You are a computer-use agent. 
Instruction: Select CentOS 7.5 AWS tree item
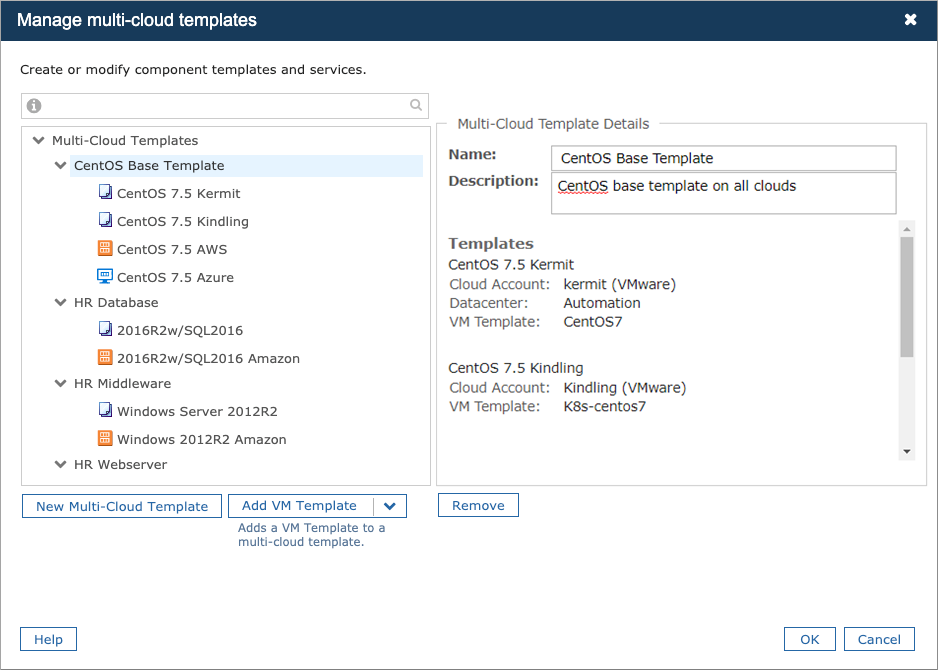click(x=172, y=249)
